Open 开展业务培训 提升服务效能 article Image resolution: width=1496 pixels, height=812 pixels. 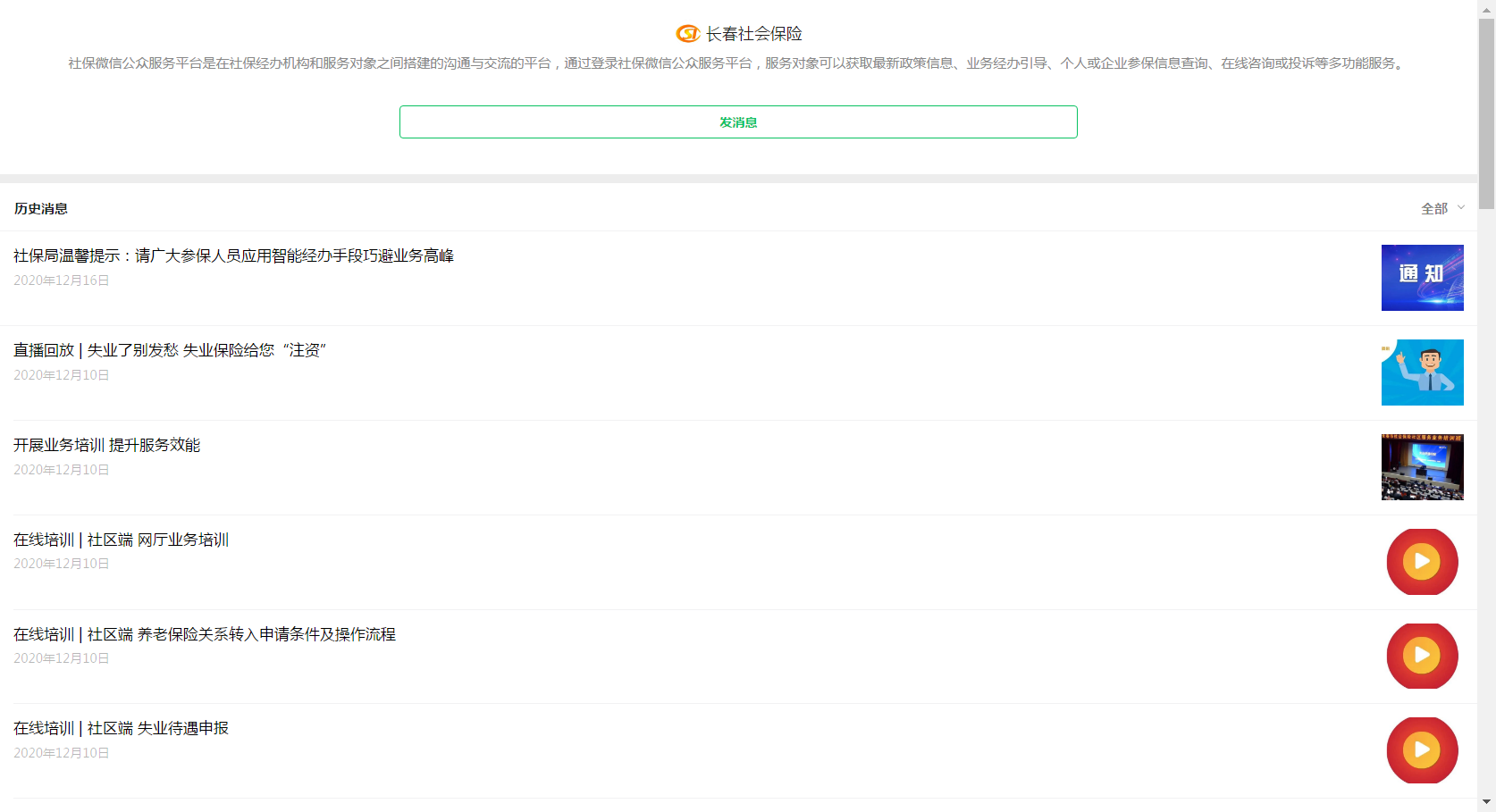point(106,446)
